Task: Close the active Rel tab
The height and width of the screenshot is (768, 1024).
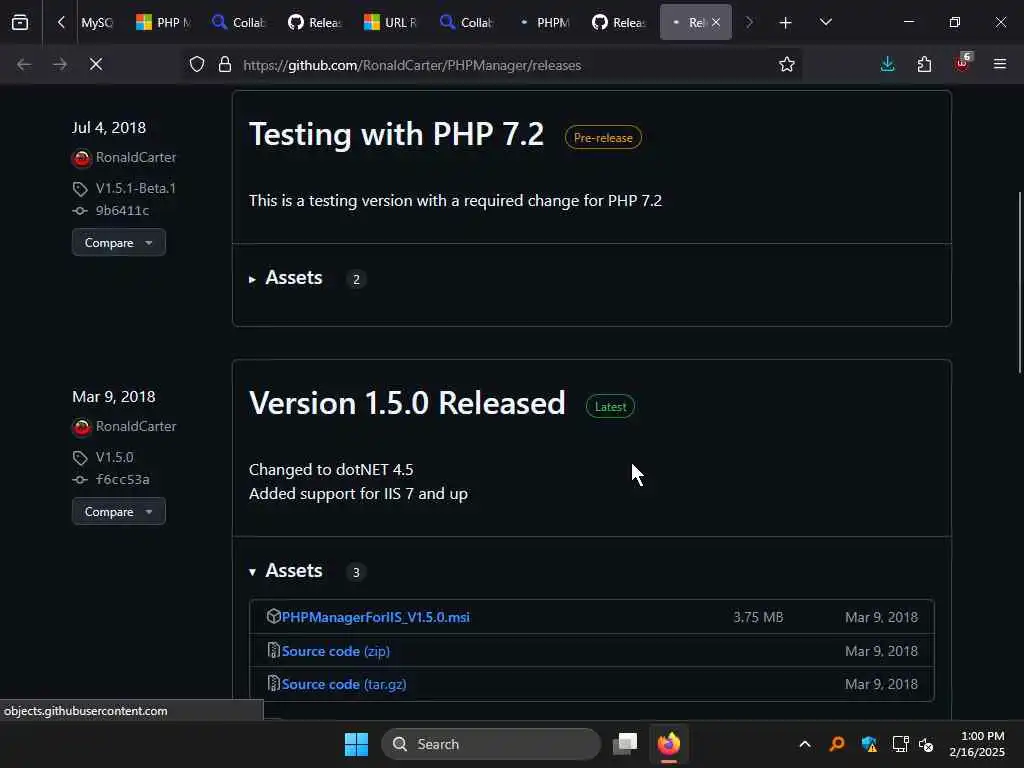Action: coord(716,22)
